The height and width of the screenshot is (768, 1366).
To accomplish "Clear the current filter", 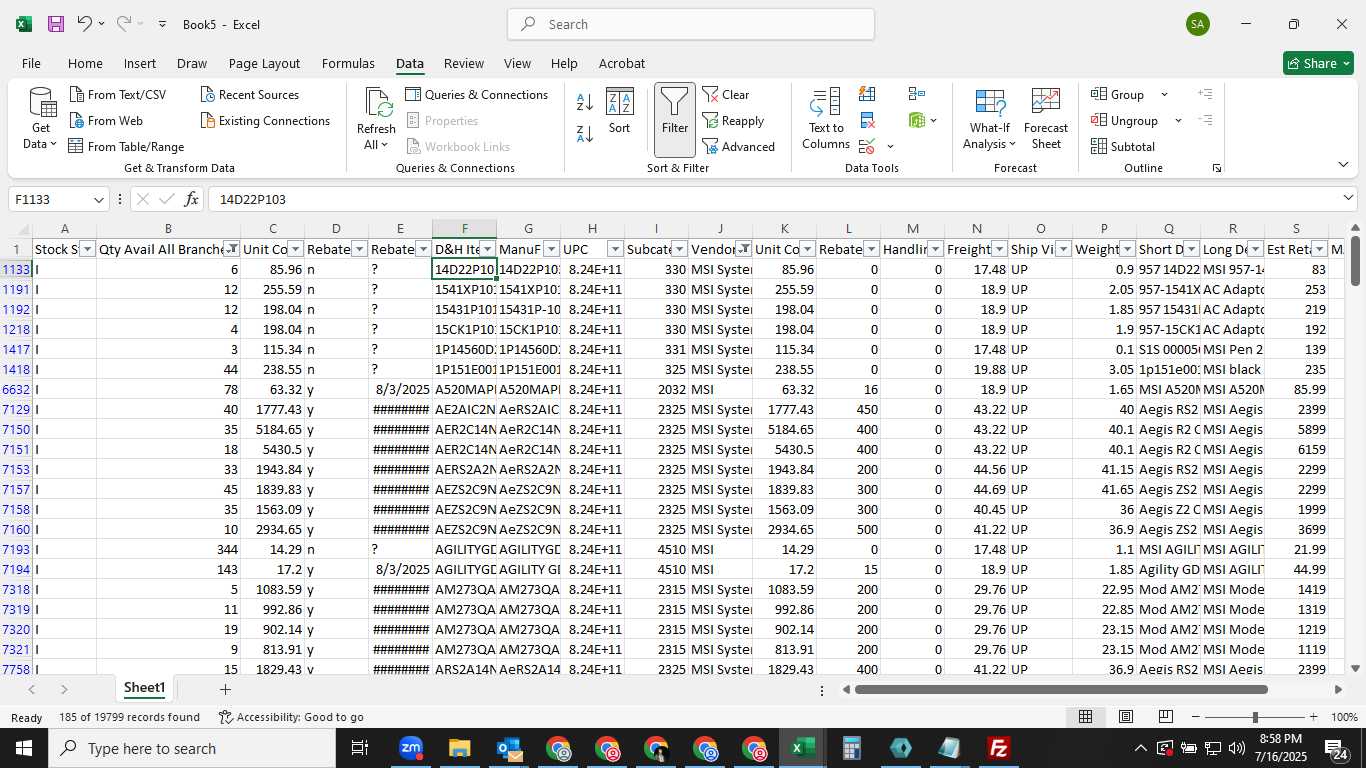I will point(726,95).
